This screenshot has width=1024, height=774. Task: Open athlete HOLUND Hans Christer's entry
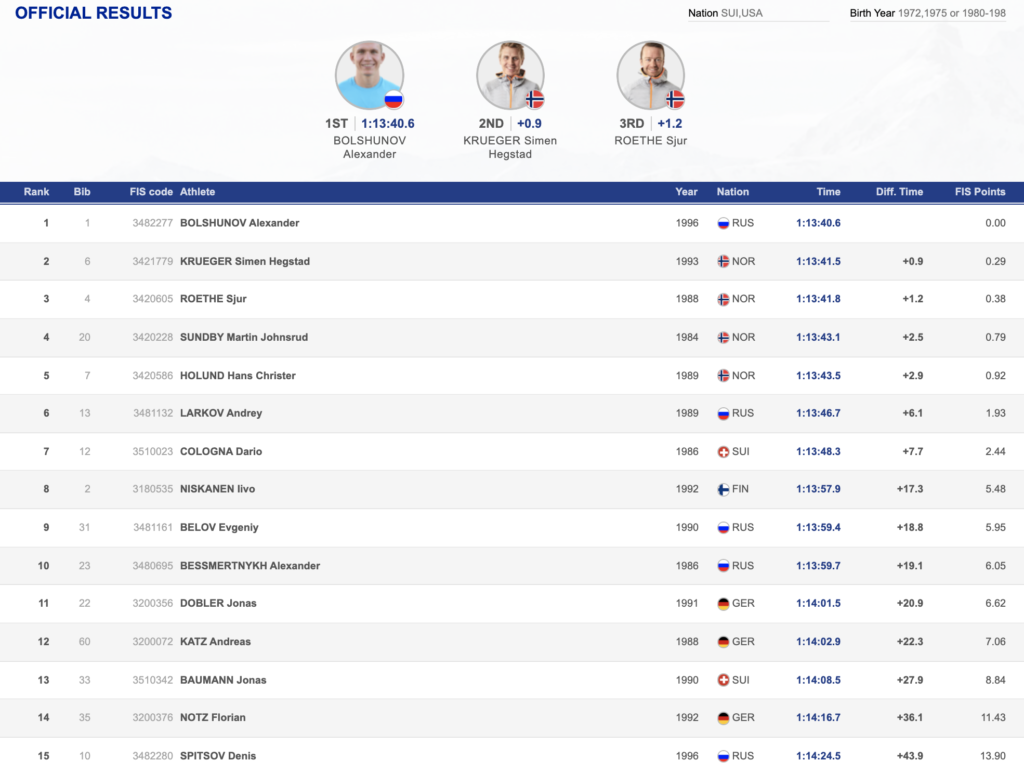(x=238, y=376)
